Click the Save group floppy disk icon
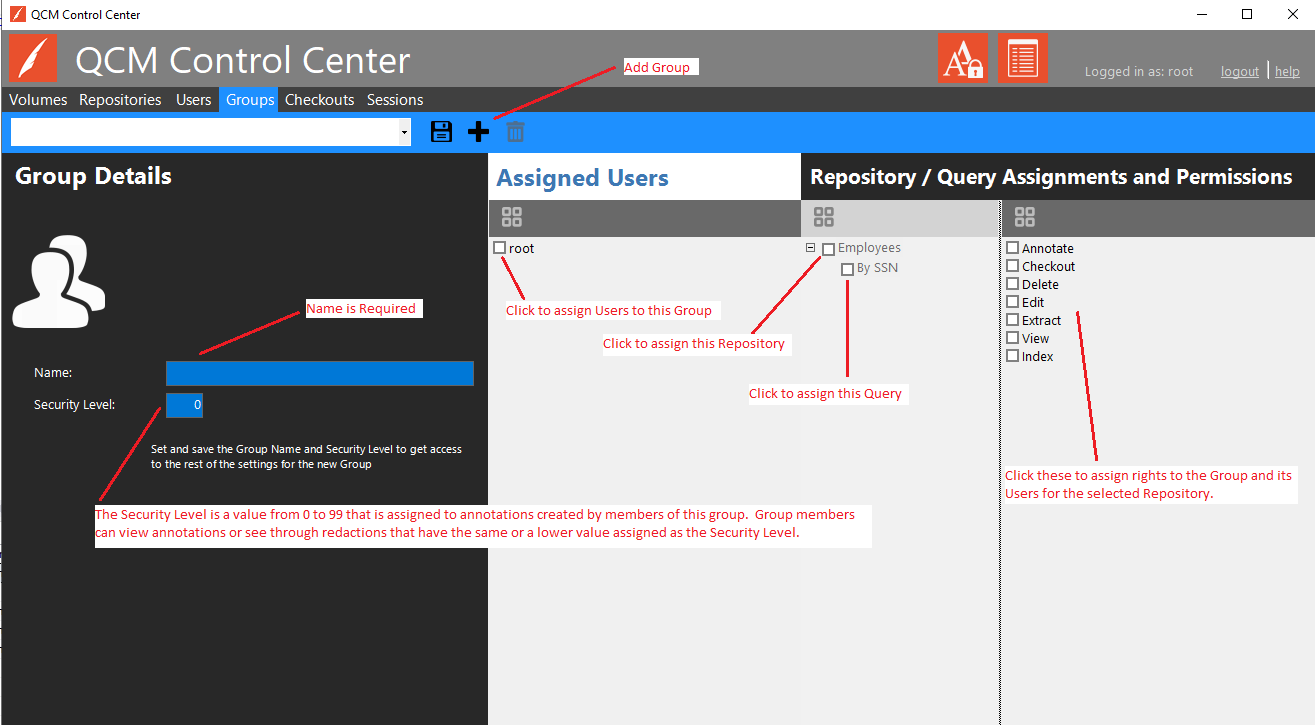 click(x=441, y=131)
